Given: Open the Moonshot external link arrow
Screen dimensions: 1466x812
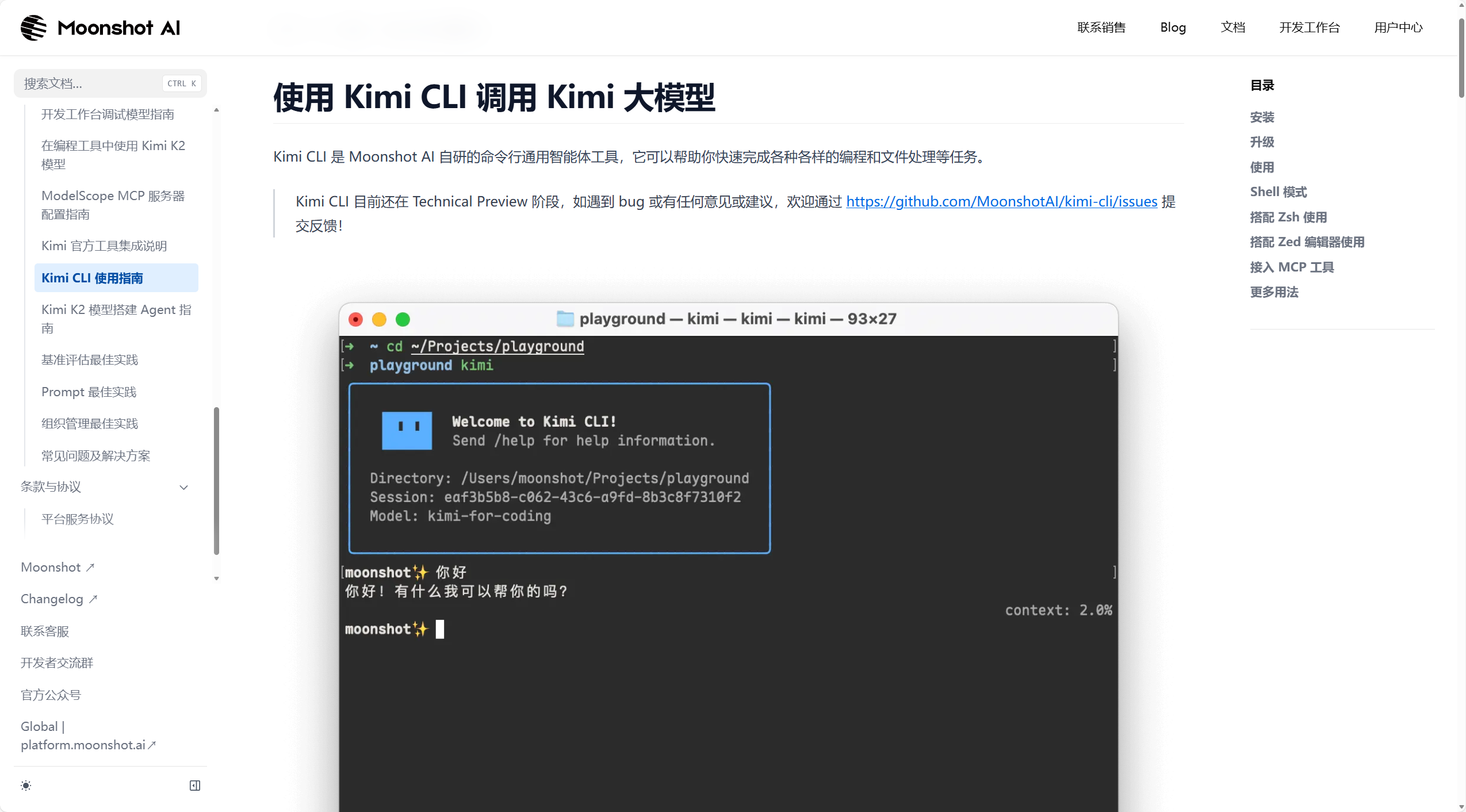Looking at the screenshot, I should pos(90,568).
